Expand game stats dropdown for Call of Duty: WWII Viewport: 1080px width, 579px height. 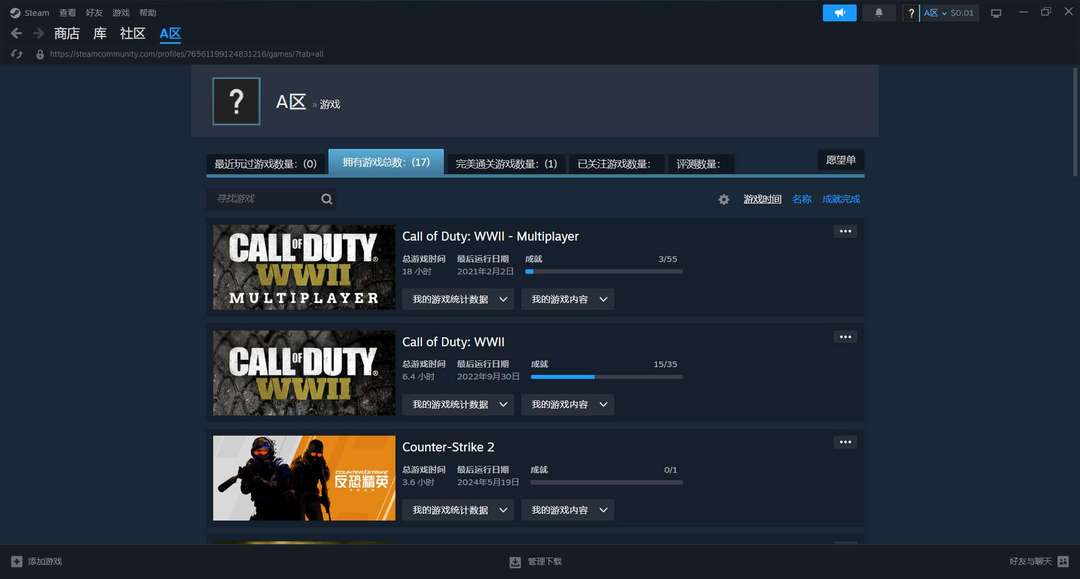click(x=458, y=405)
